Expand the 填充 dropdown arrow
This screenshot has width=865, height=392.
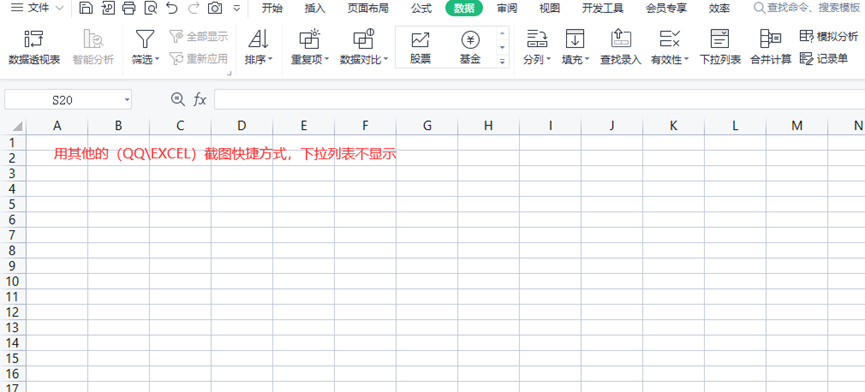587,59
